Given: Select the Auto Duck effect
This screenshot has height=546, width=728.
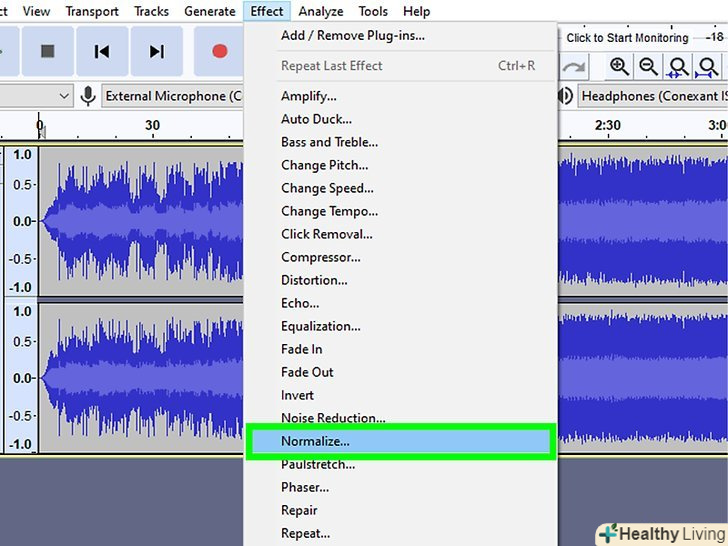Looking at the screenshot, I should coord(401,119).
